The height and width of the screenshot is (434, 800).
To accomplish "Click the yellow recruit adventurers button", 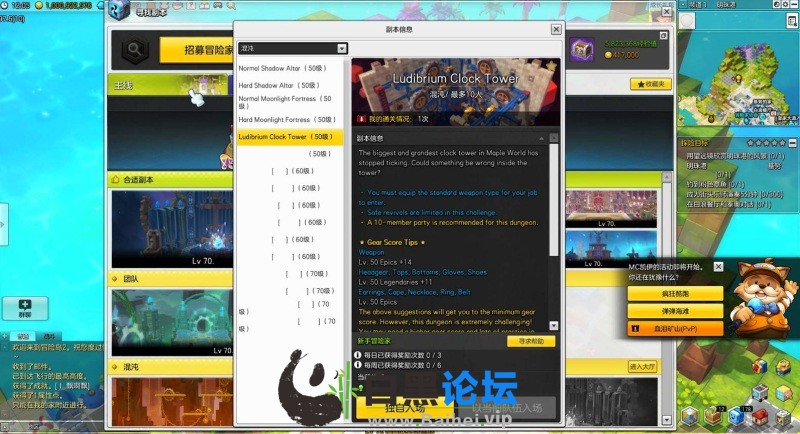I will tap(197, 50).
